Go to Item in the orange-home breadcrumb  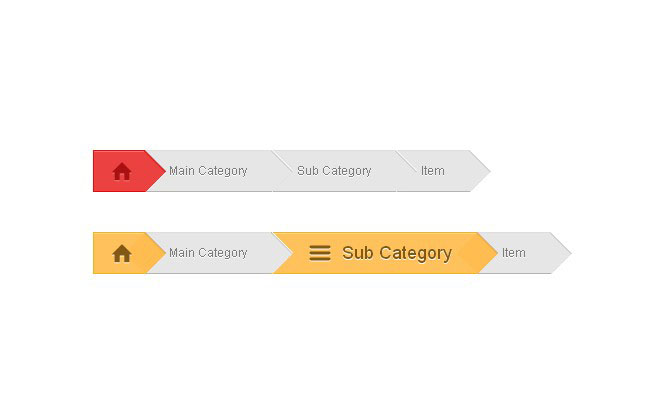[x=514, y=253]
